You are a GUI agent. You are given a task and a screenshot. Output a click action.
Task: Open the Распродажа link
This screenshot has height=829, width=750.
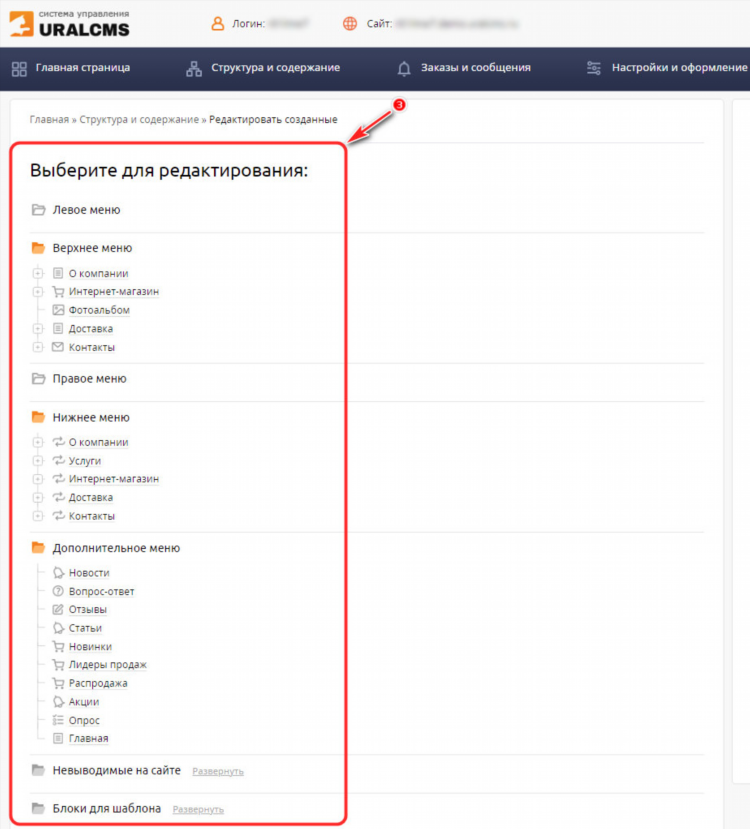click(98, 683)
